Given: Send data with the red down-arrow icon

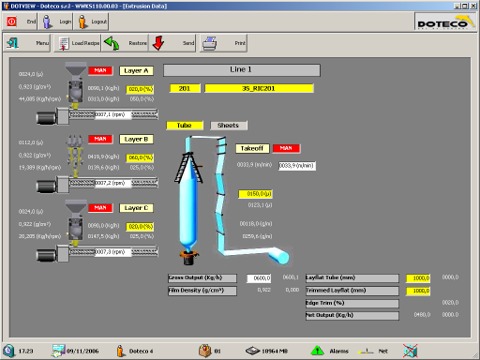Looking at the screenshot, I should coord(158,43).
